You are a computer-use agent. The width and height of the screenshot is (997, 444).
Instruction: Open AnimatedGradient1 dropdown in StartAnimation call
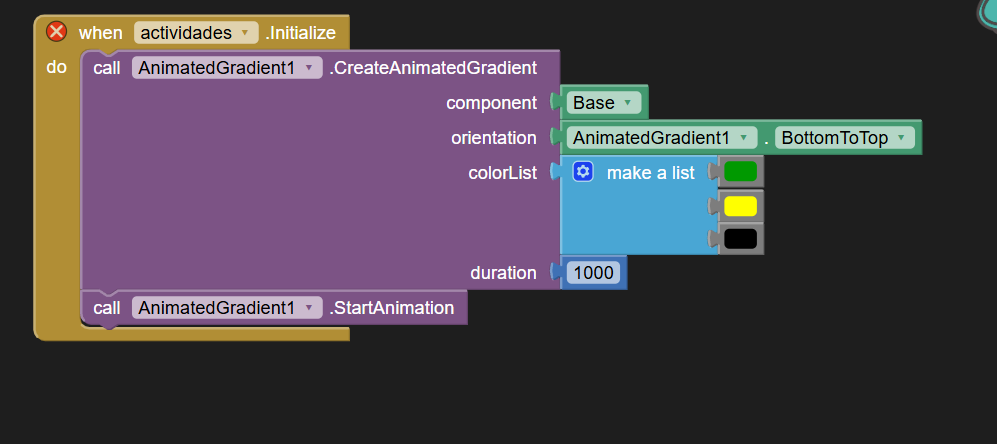pos(226,308)
